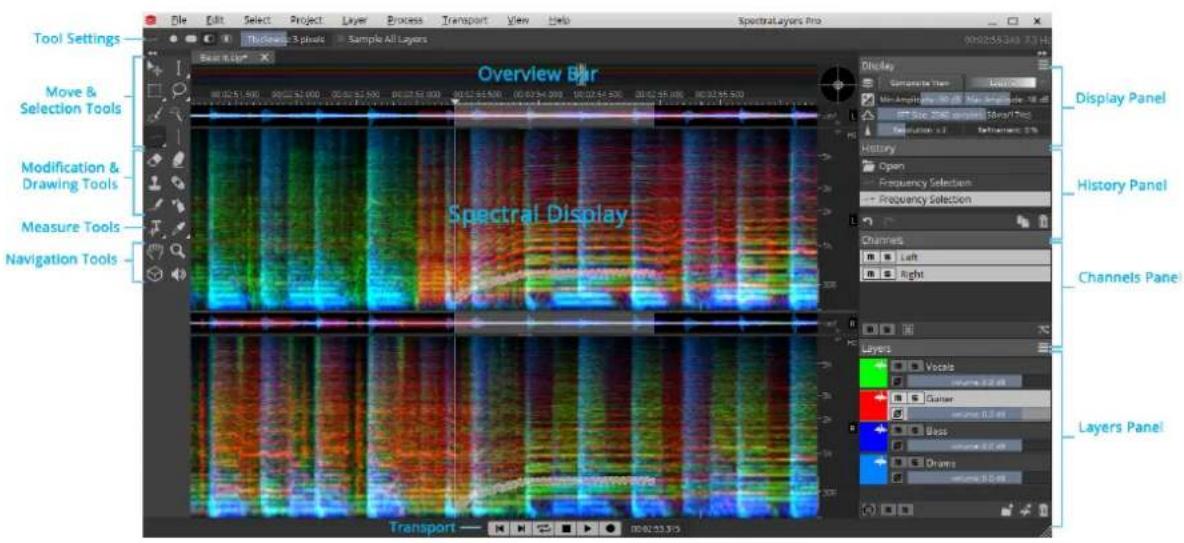Open the Transport menu
The width and height of the screenshot is (1184, 543).
point(465,20)
